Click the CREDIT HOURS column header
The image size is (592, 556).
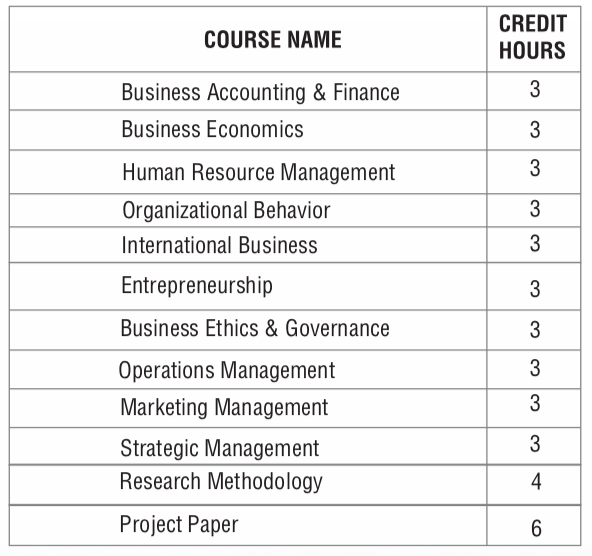coord(533,37)
